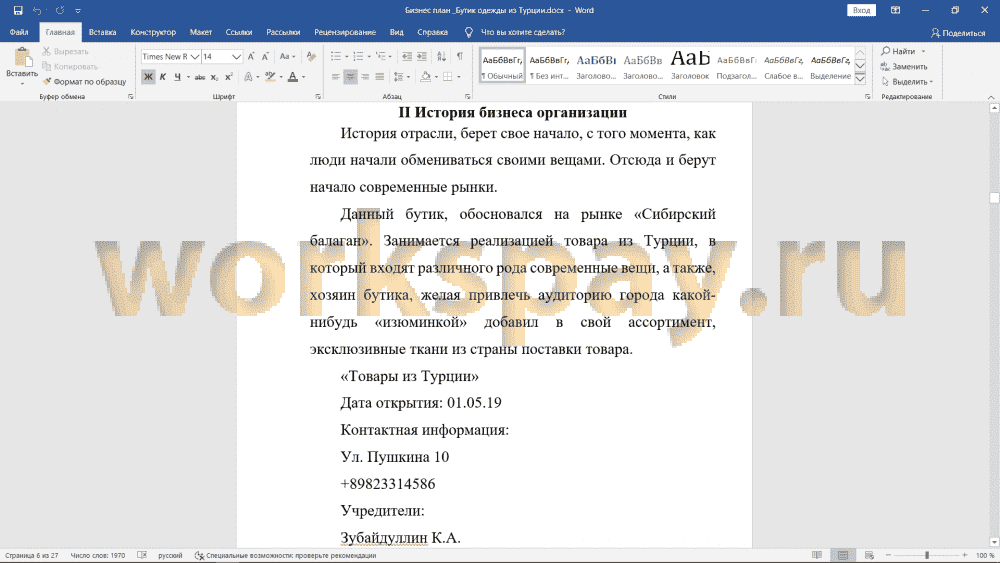Toggle italic (К) formatting
This screenshot has width=1000, height=563.
point(163,77)
